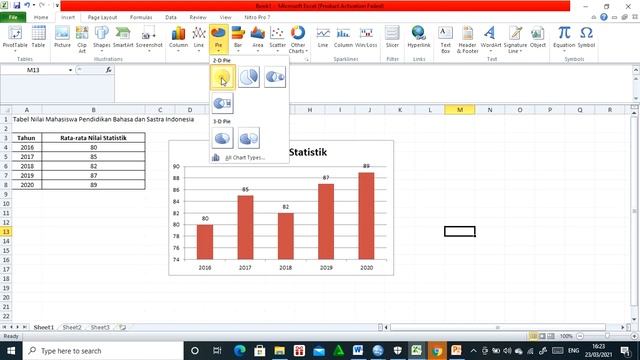Click the zoom slider in status bar

tap(607, 336)
